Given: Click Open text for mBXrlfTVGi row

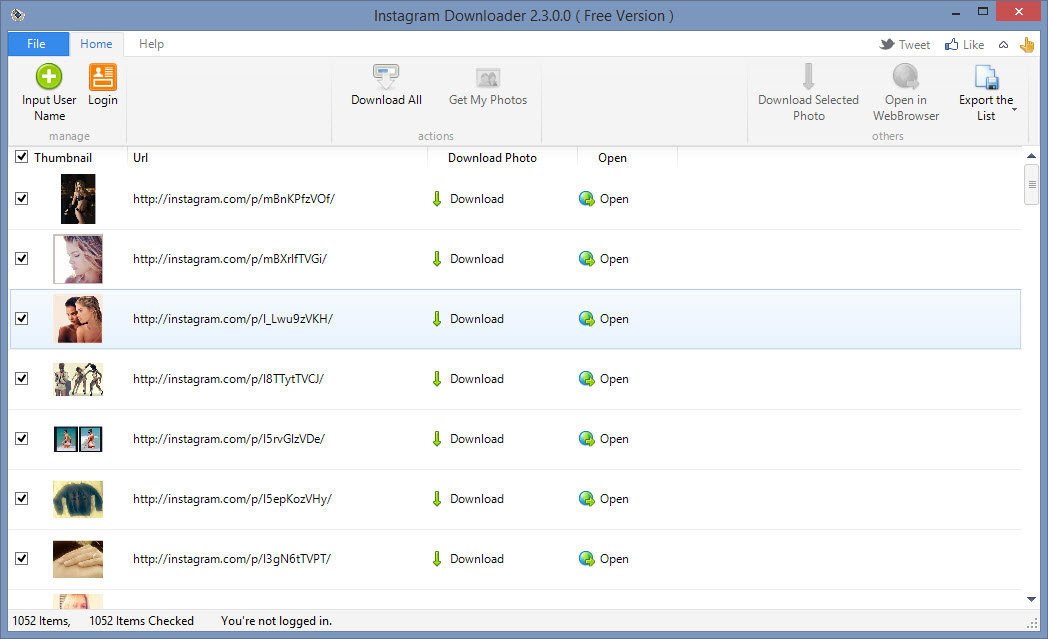Looking at the screenshot, I should pos(614,259).
